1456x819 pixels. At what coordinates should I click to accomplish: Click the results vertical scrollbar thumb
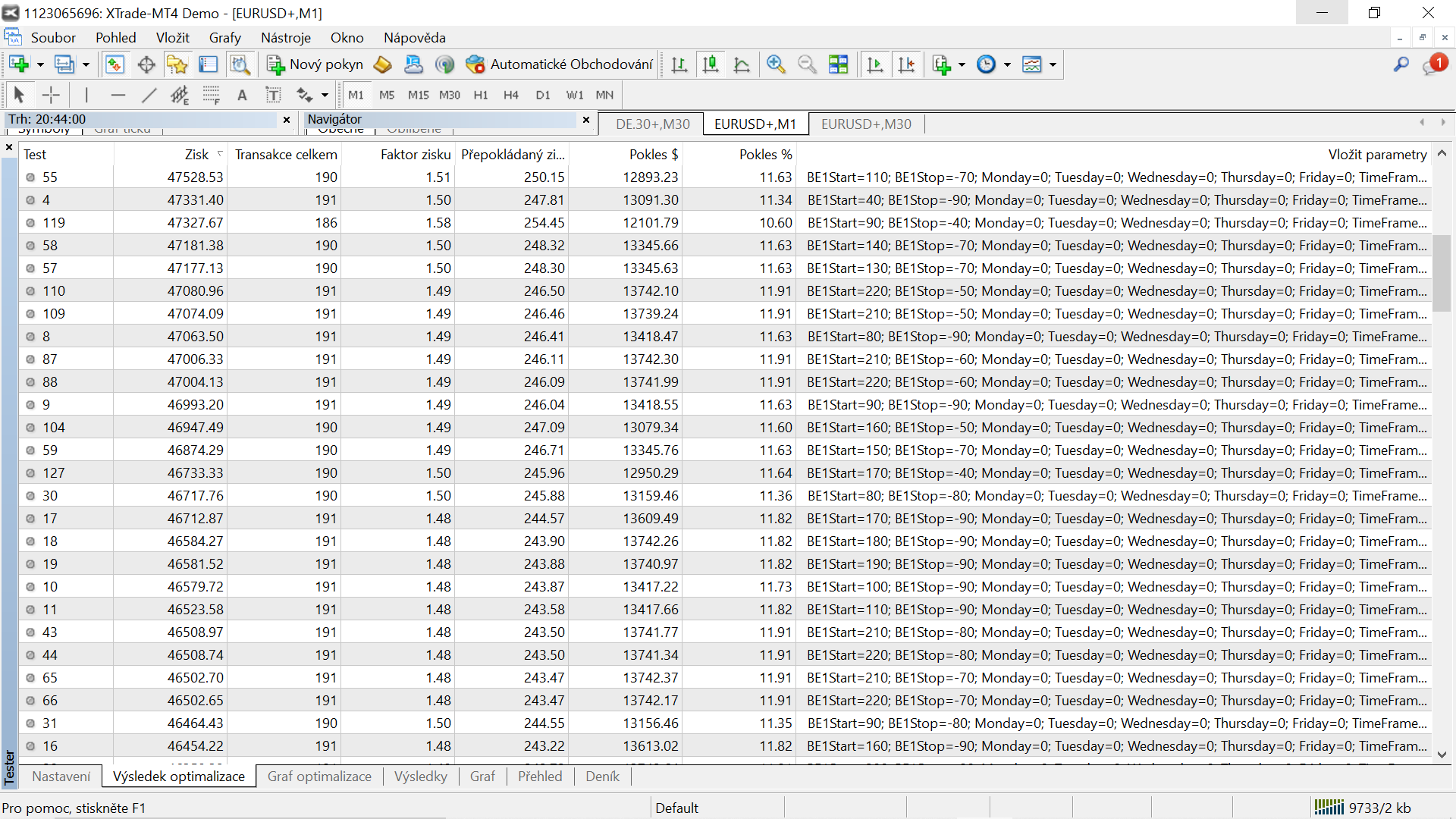click(x=1441, y=273)
